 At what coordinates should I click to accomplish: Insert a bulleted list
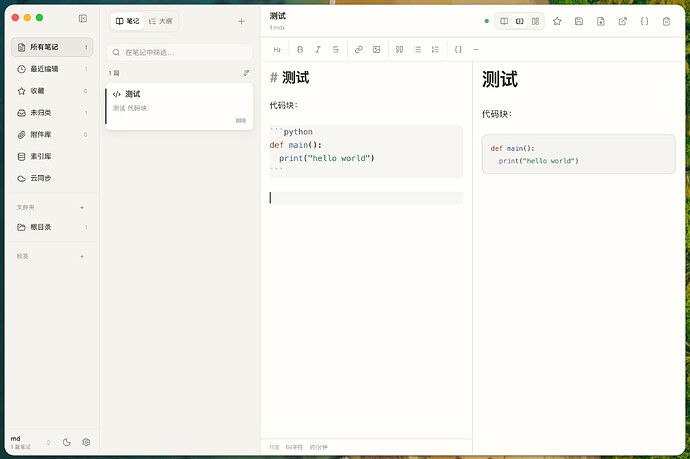418,50
